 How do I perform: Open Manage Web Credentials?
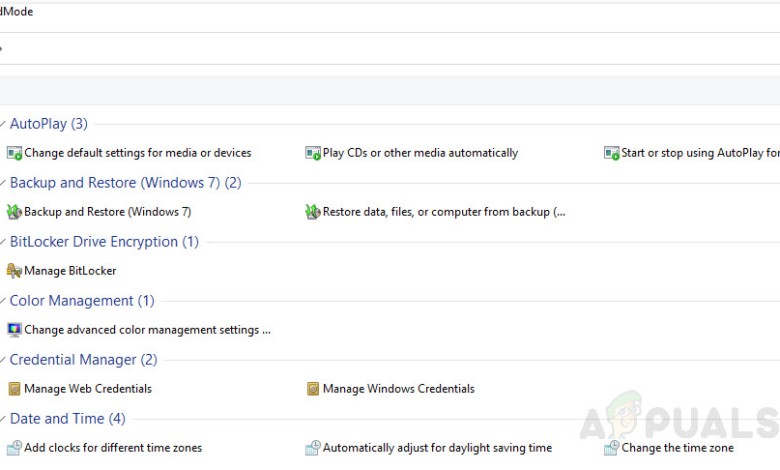point(88,389)
